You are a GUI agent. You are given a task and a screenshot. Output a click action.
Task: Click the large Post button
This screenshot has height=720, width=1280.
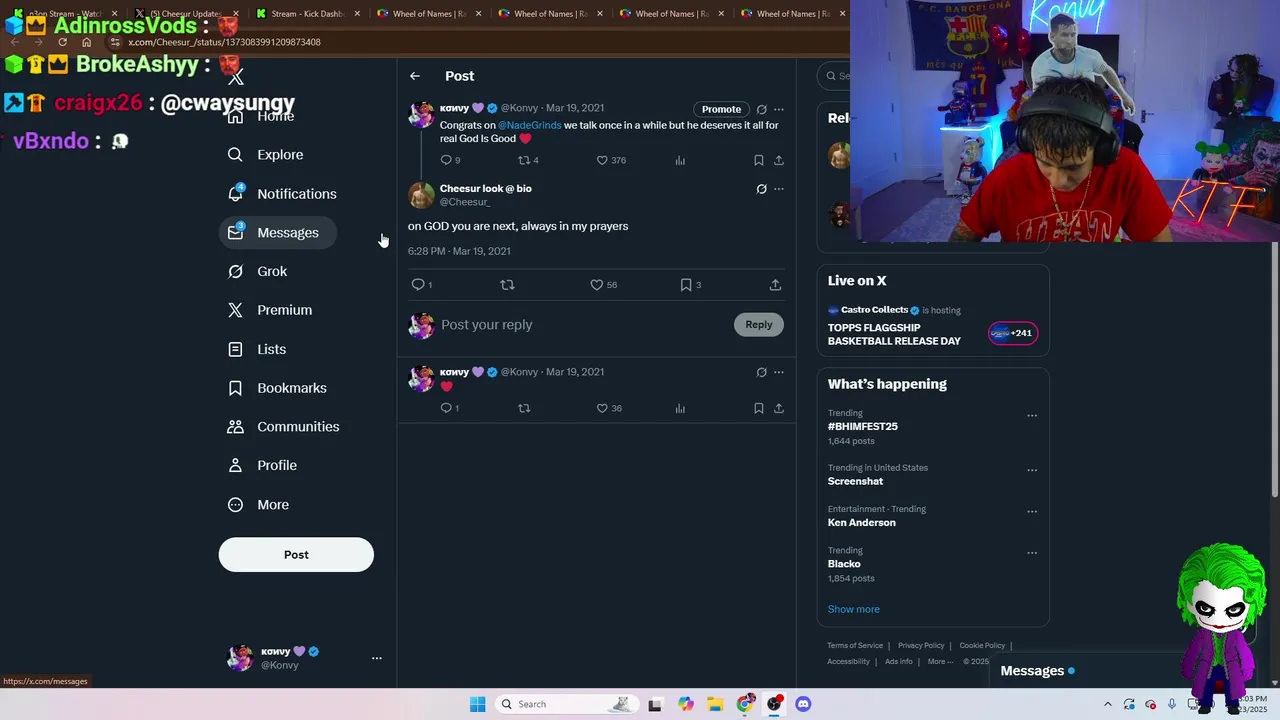[x=296, y=555]
